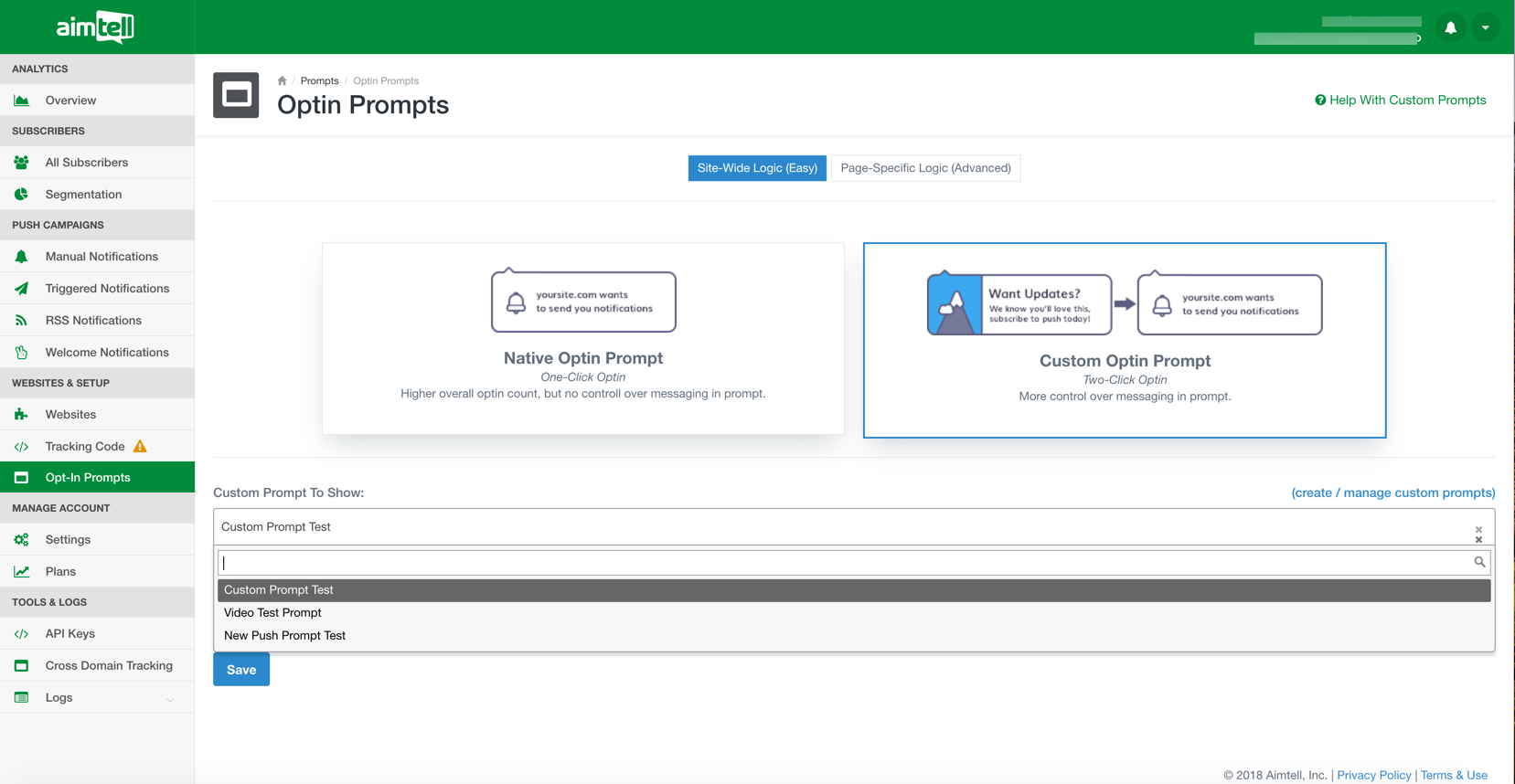
Task: Choose New Push Prompt Test option
Action: (x=854, y=636)
